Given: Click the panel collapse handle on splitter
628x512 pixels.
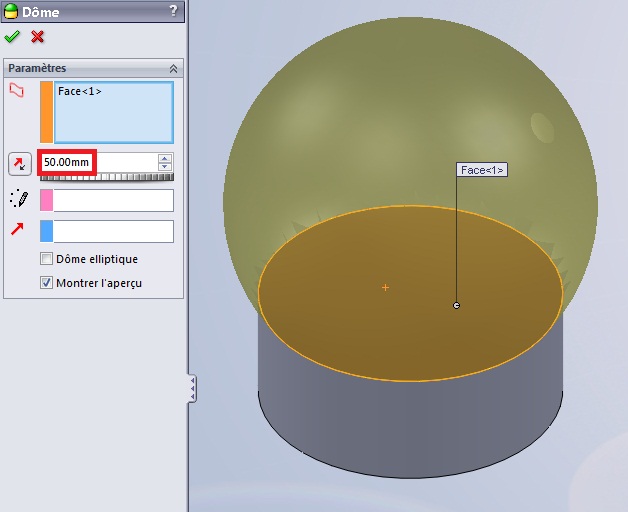Looking at the screenshot, I should click(x=192, y=388).
